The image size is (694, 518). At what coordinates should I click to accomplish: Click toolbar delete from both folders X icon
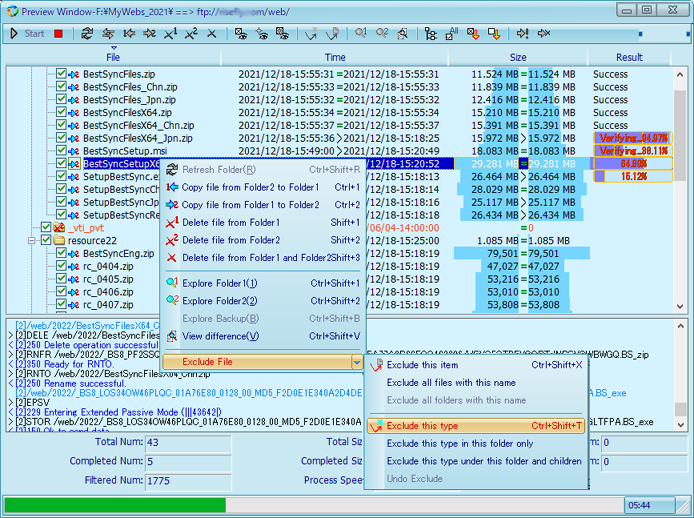coord(212,34)
